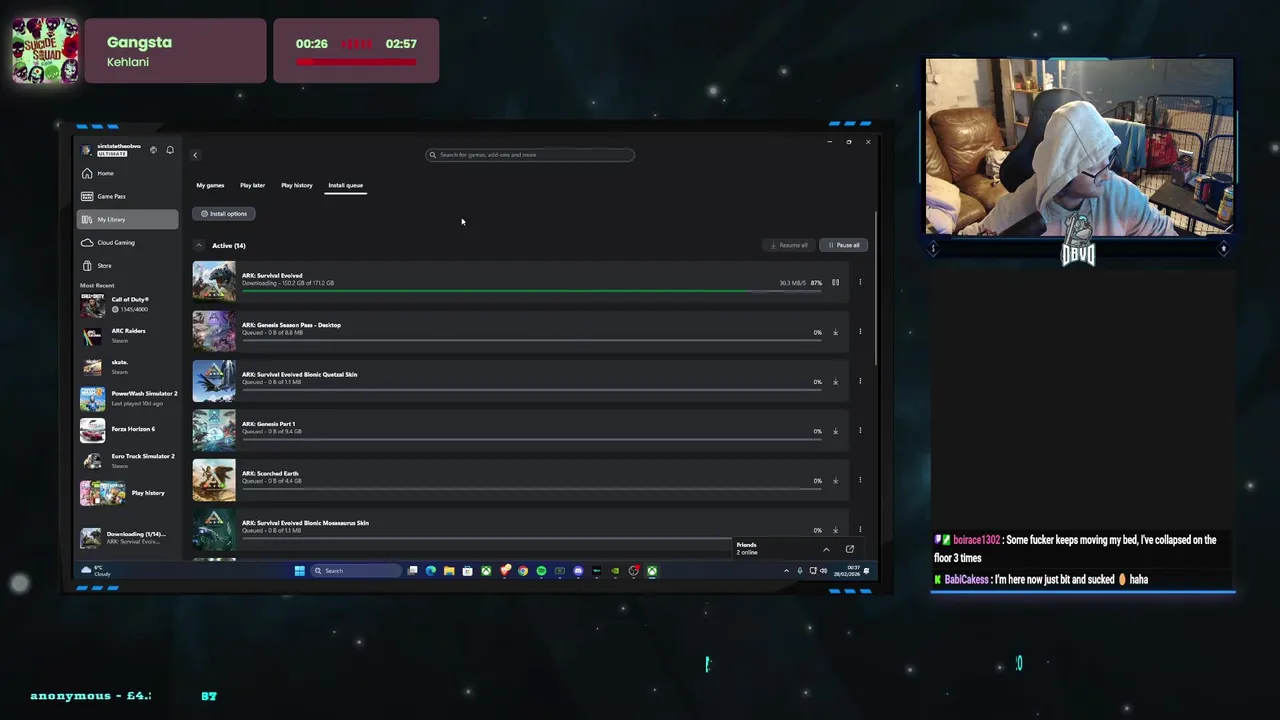1280x720 pixels.
Task: Open the notifications bell
Action: pos(170,150)
